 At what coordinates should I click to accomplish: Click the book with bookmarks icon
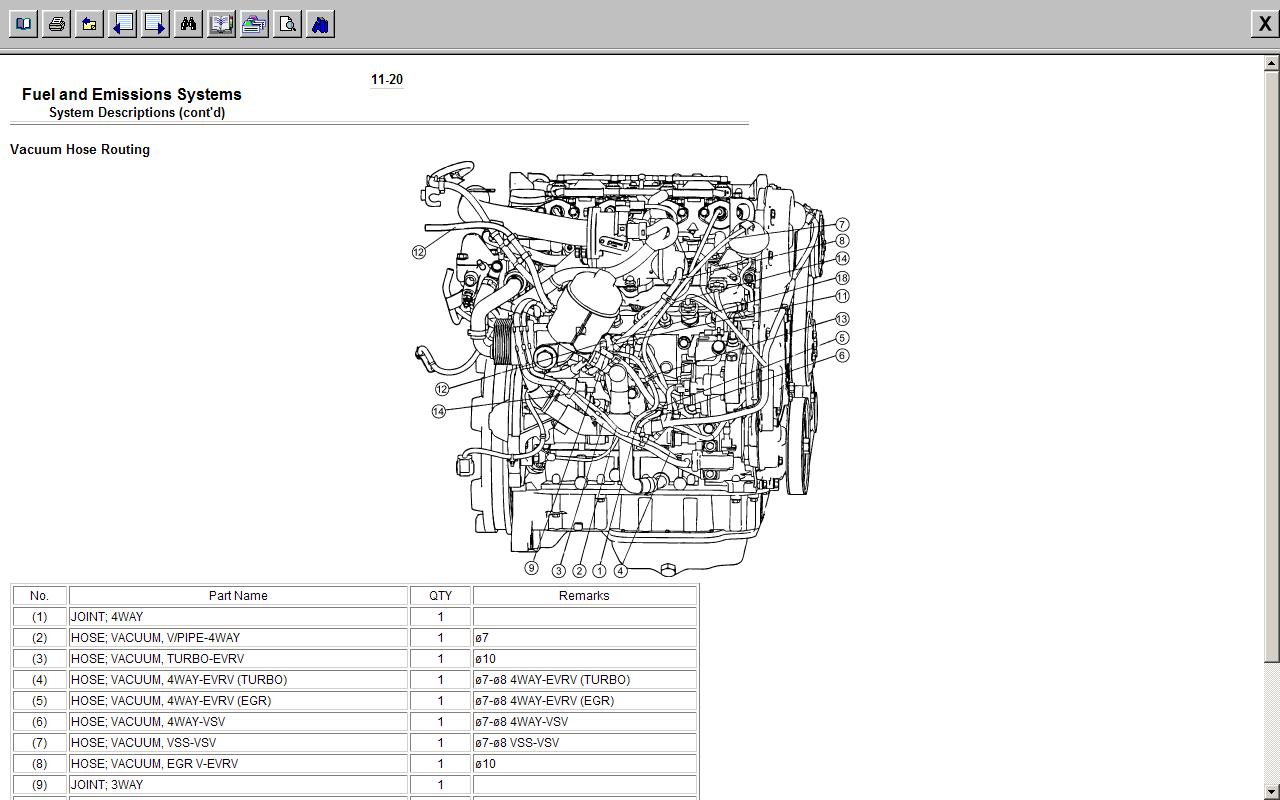(x=221, y=24)
